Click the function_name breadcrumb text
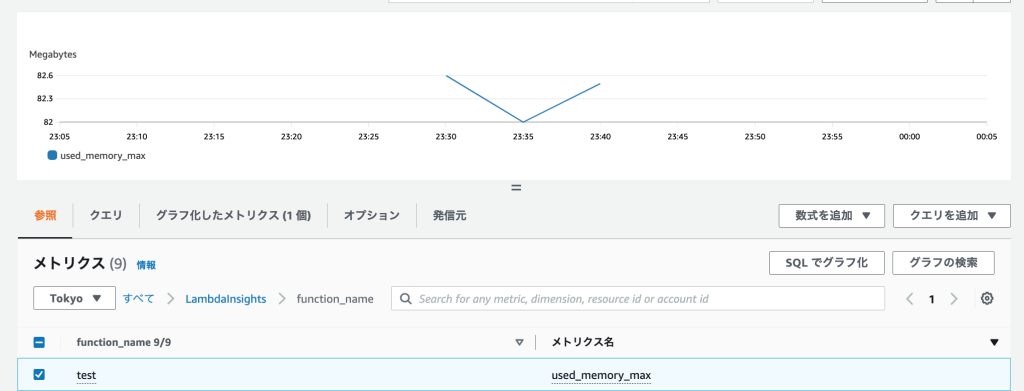The height and width of the screenshot is (391, 1024). pyautogui.click(x=335, y=299)
